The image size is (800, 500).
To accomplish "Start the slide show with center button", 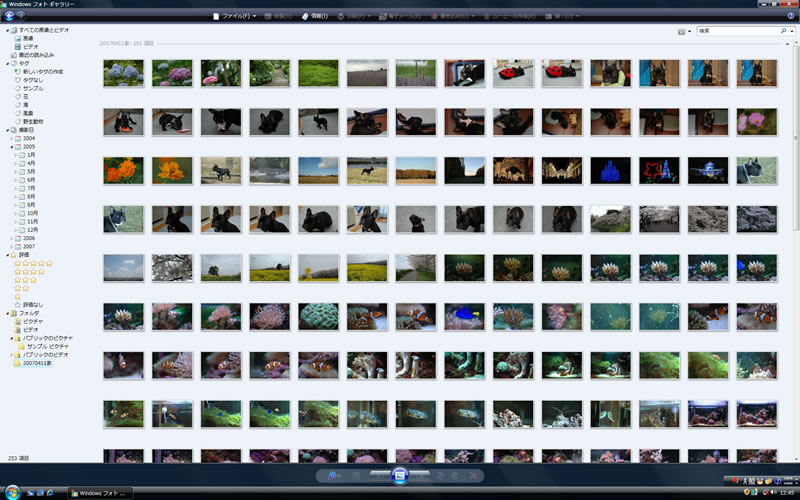I will pos(399,476).
